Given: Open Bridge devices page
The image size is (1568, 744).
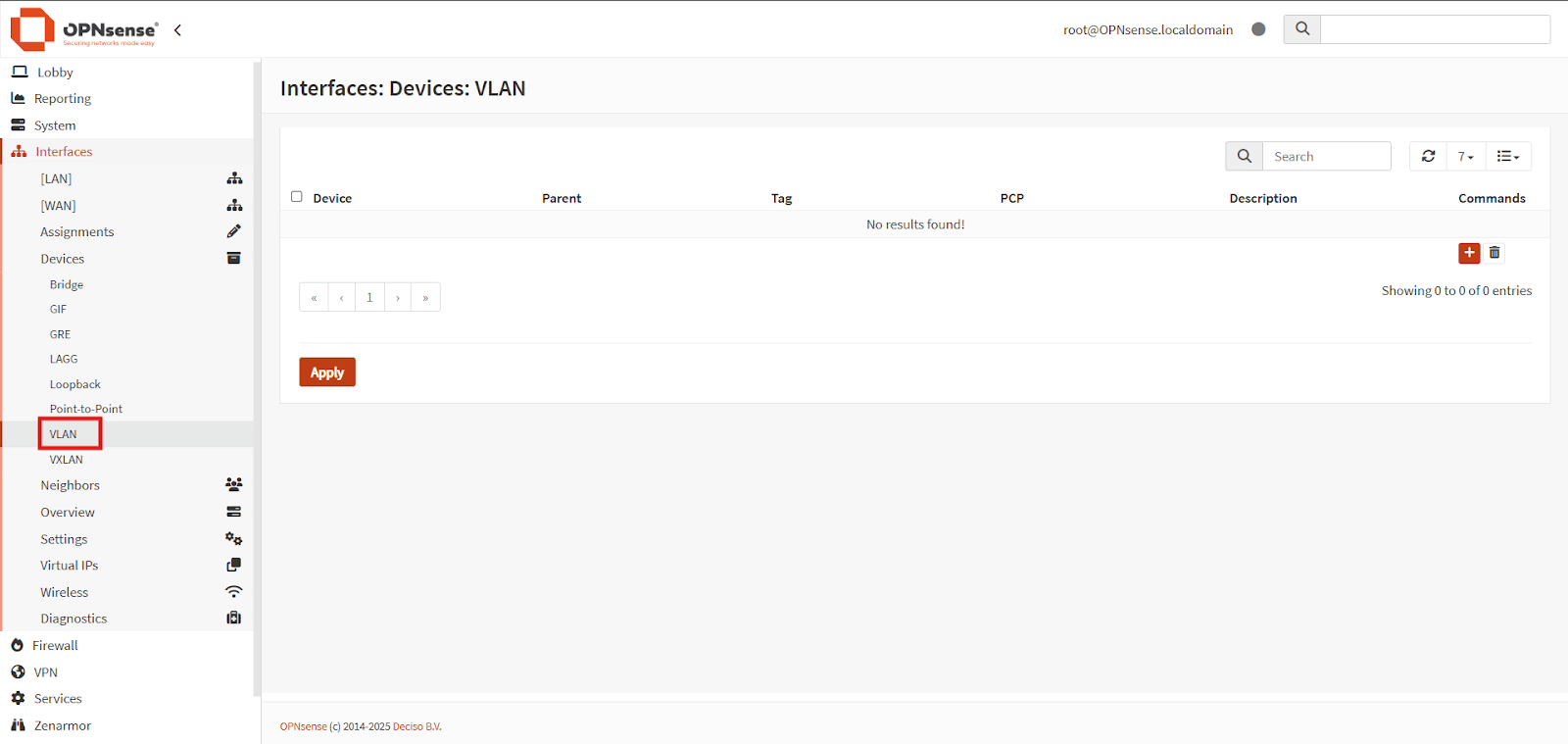Looking at the screenshot, I should point(67,284).
